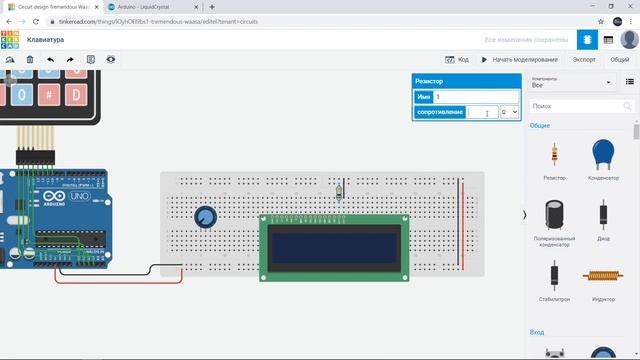Screen dimensions: 640x360
Task: Select the resistor on the breadboard
Action: 339,192
